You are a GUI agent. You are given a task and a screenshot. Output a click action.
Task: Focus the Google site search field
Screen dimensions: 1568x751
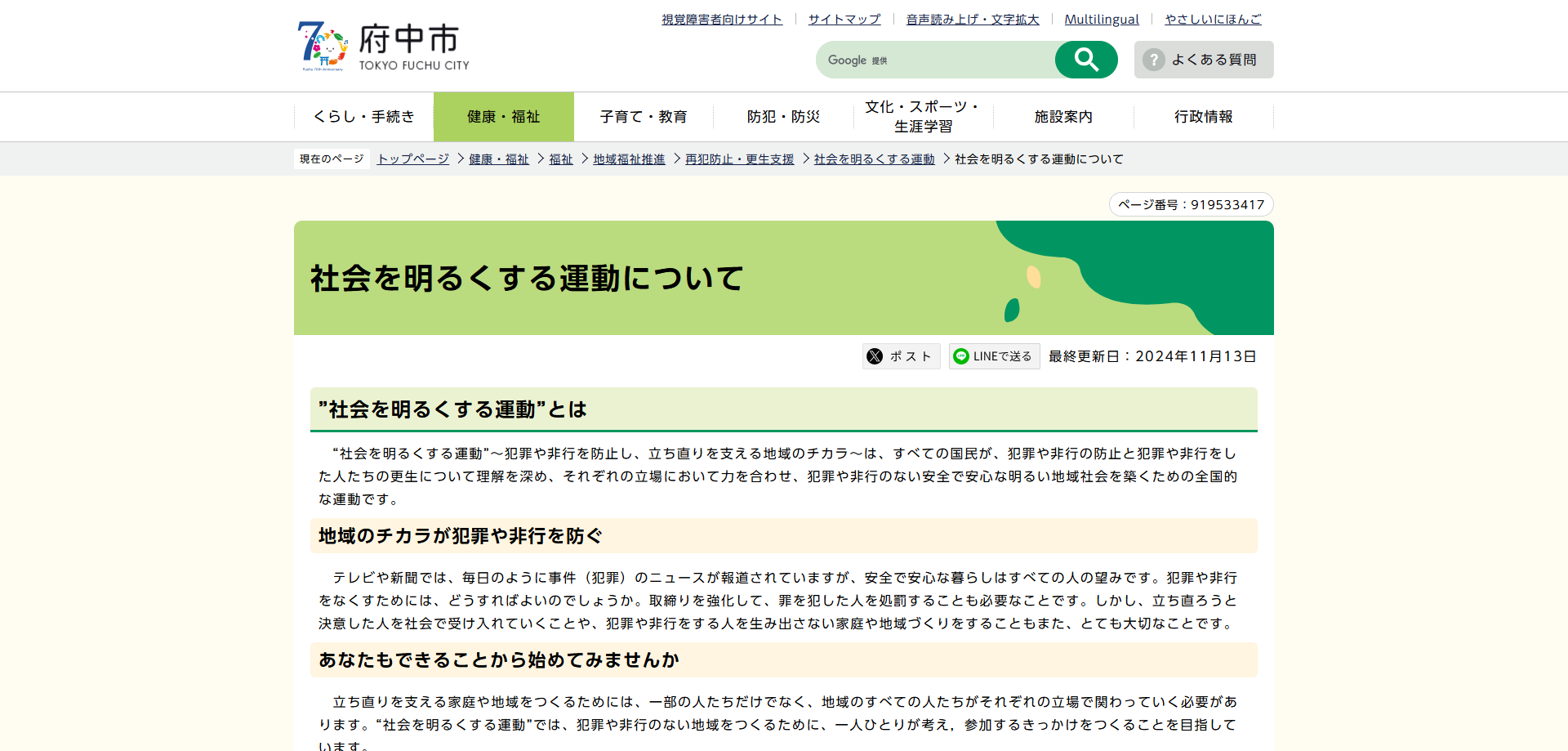click(936, 60)
